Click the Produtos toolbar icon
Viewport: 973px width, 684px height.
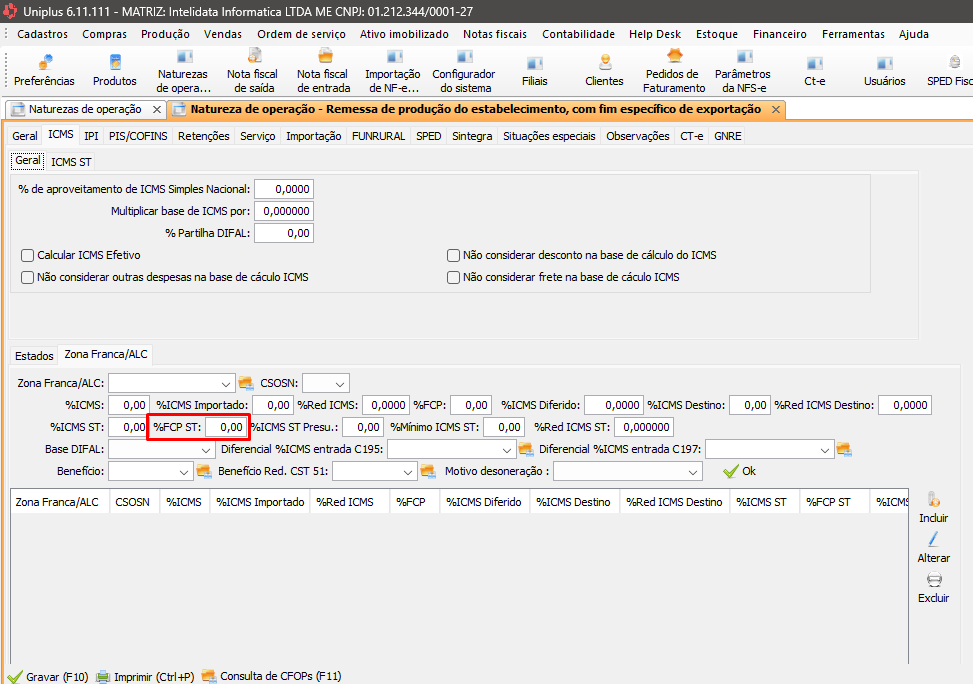114,69
